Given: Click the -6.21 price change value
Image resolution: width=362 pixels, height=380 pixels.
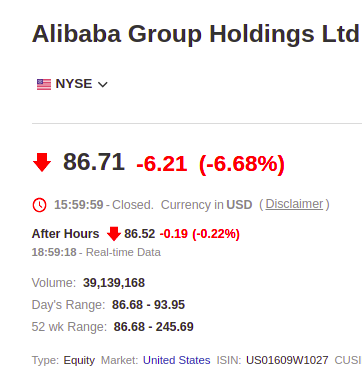Looking at the screenshot, I should pyautogui.click(x=162, y=164).
